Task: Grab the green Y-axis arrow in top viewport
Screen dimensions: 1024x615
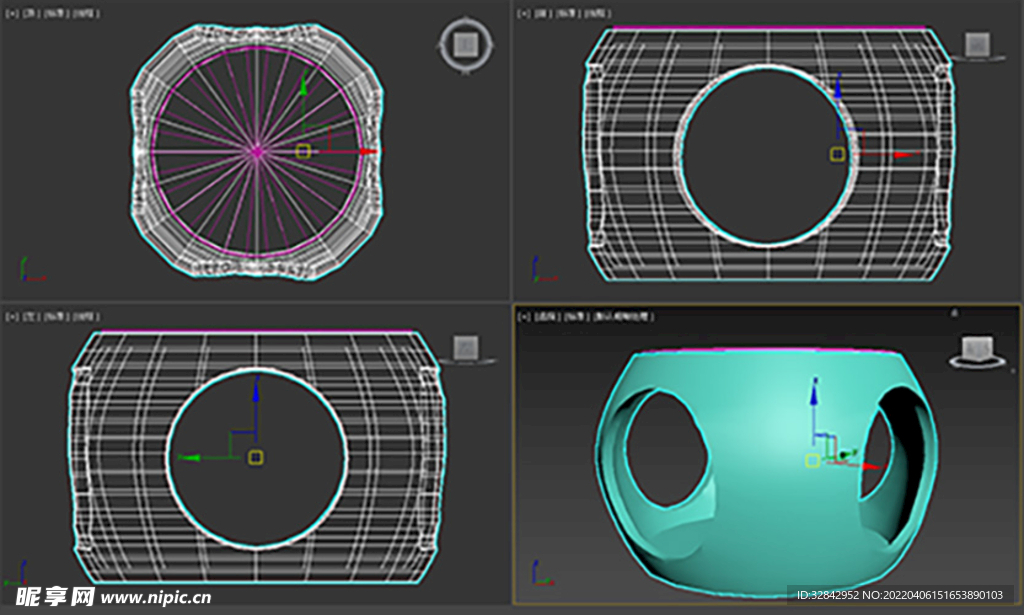Action: pyautogui.click(x=303, y=87)
